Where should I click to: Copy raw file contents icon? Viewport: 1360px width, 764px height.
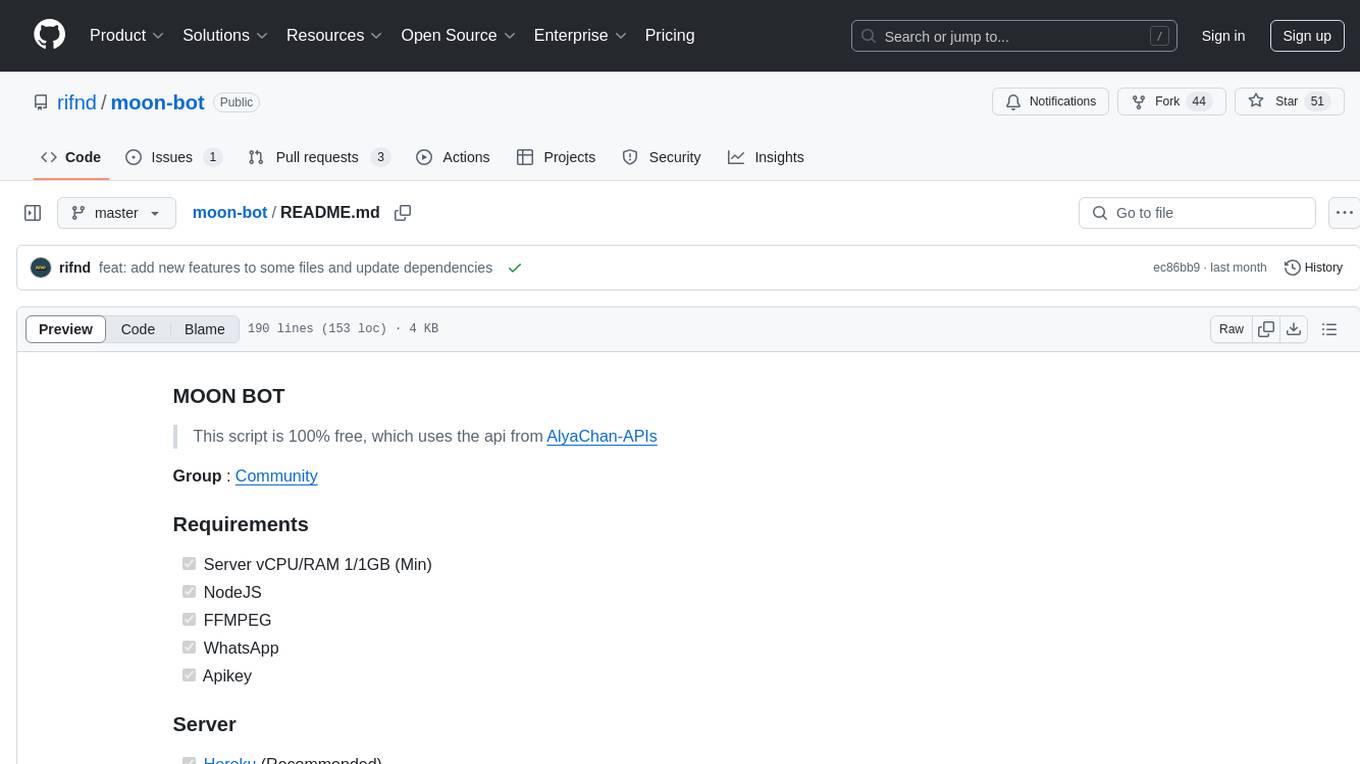(1266, 329)
